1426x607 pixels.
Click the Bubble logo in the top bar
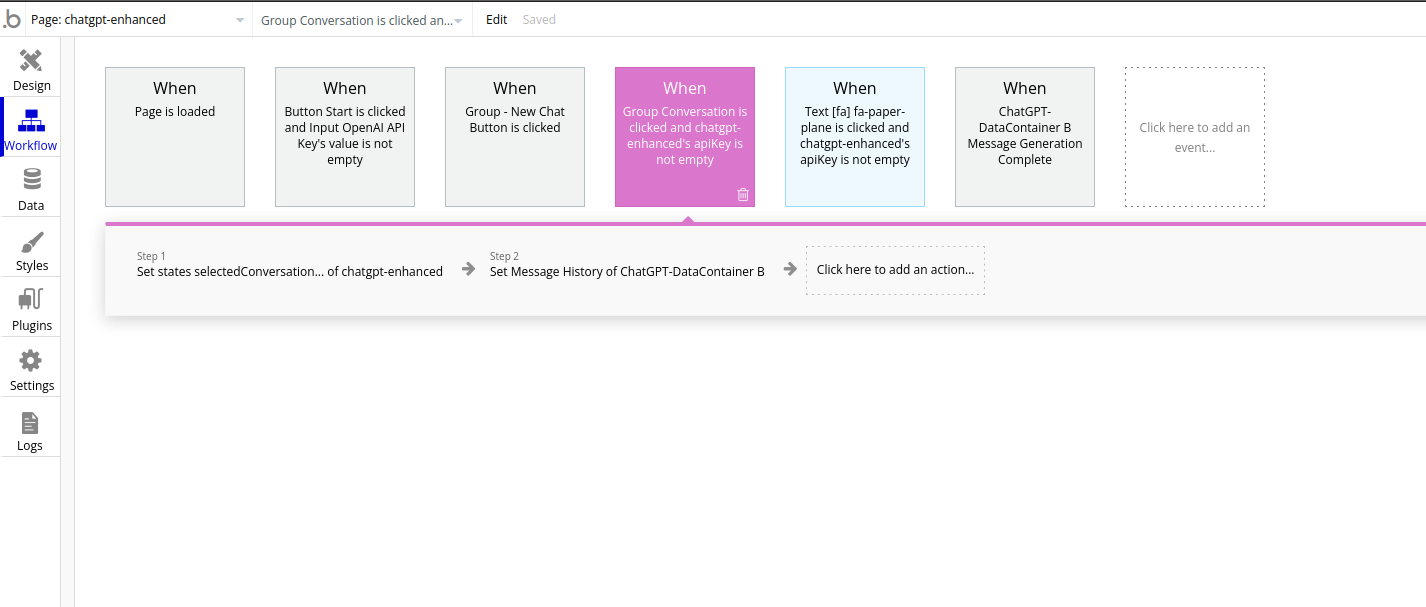(x=12, y=18)
